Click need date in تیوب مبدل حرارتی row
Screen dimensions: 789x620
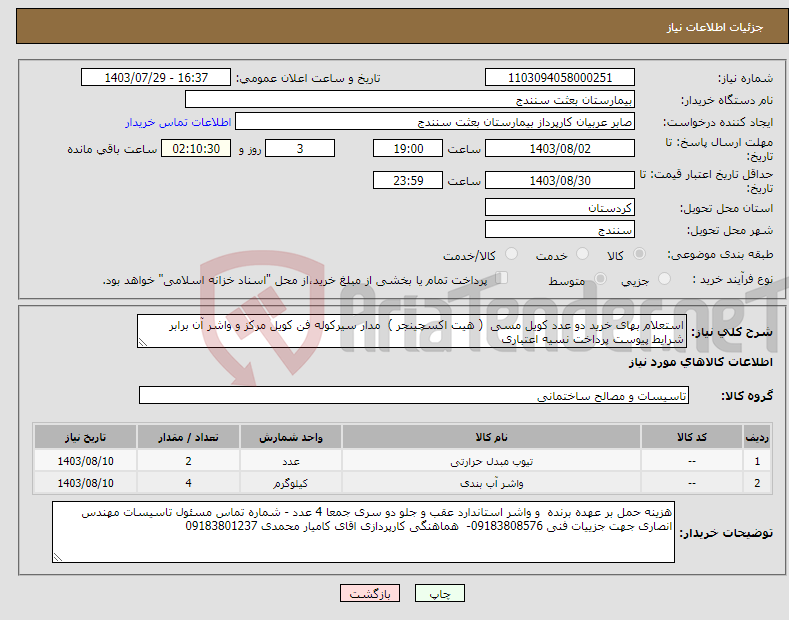point(86,461)
